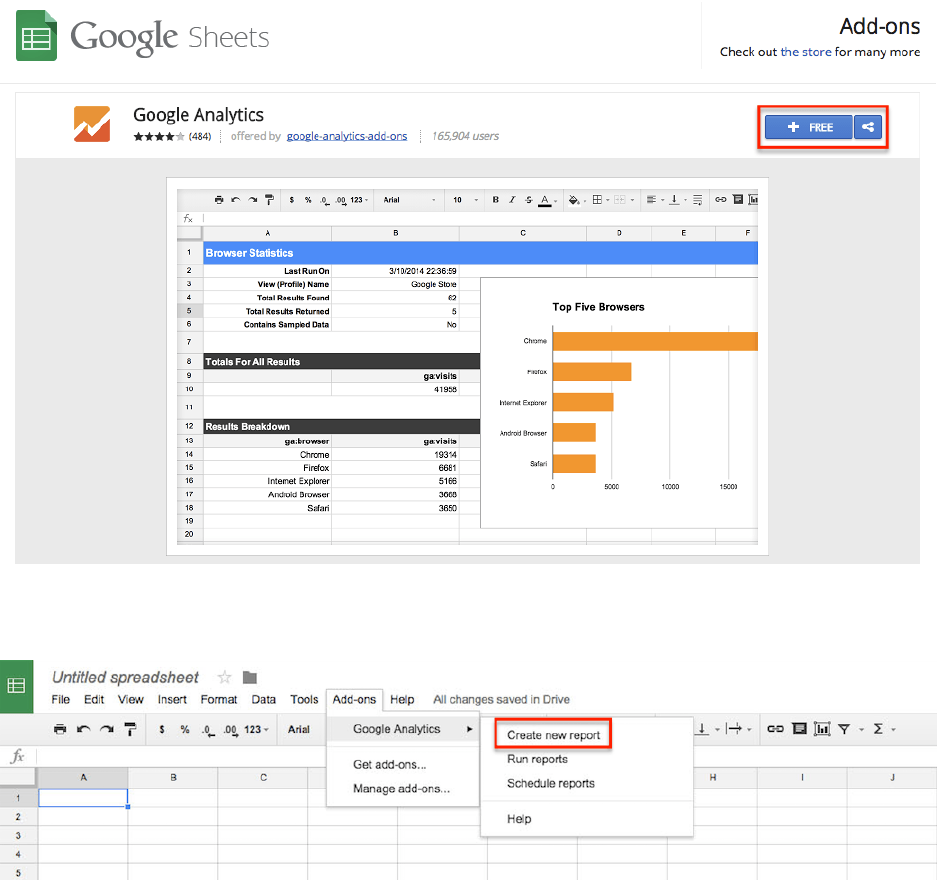Rename the Untitled spreadsheet title

pos(125,677)
